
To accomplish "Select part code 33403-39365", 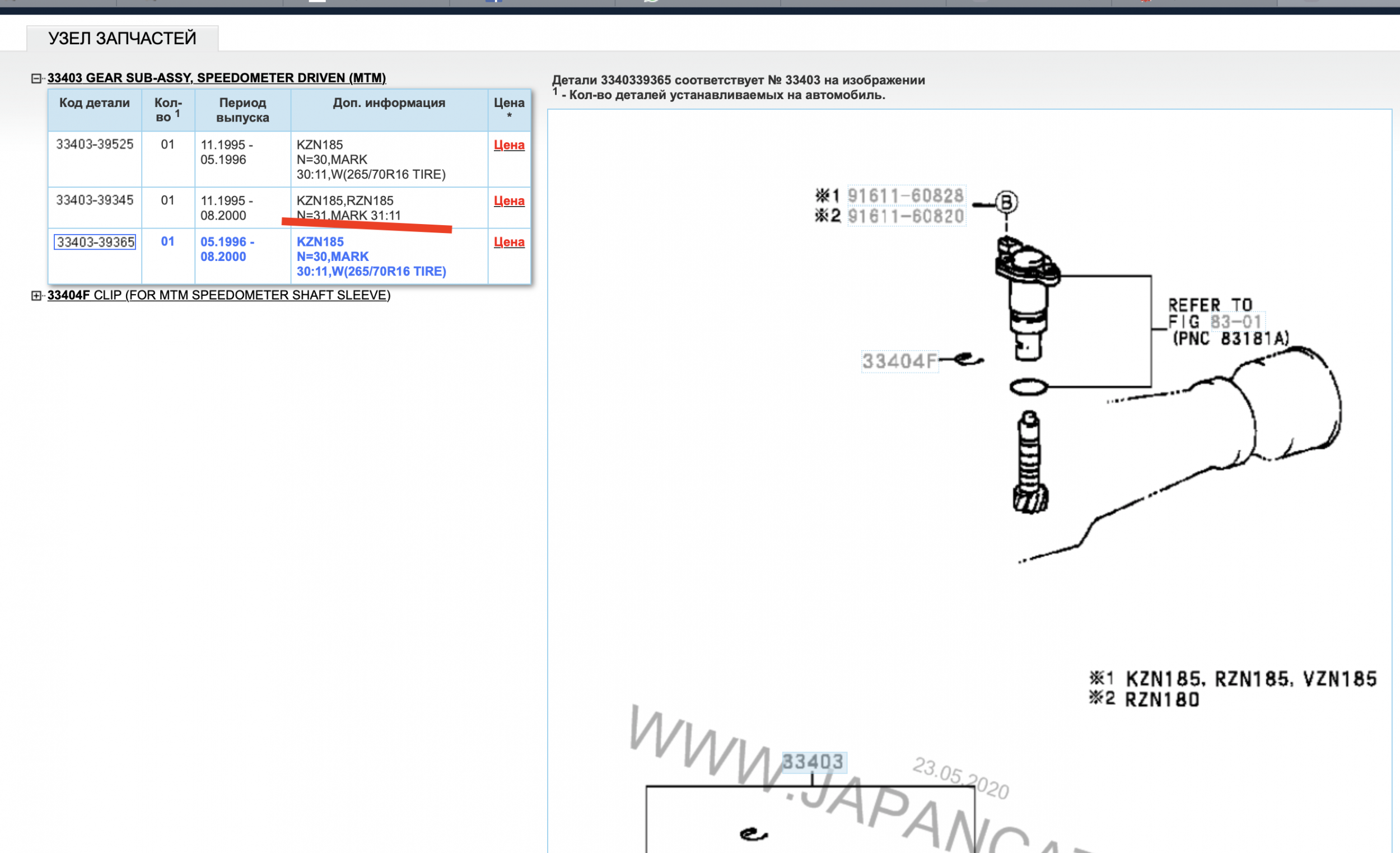I will 95,241.
